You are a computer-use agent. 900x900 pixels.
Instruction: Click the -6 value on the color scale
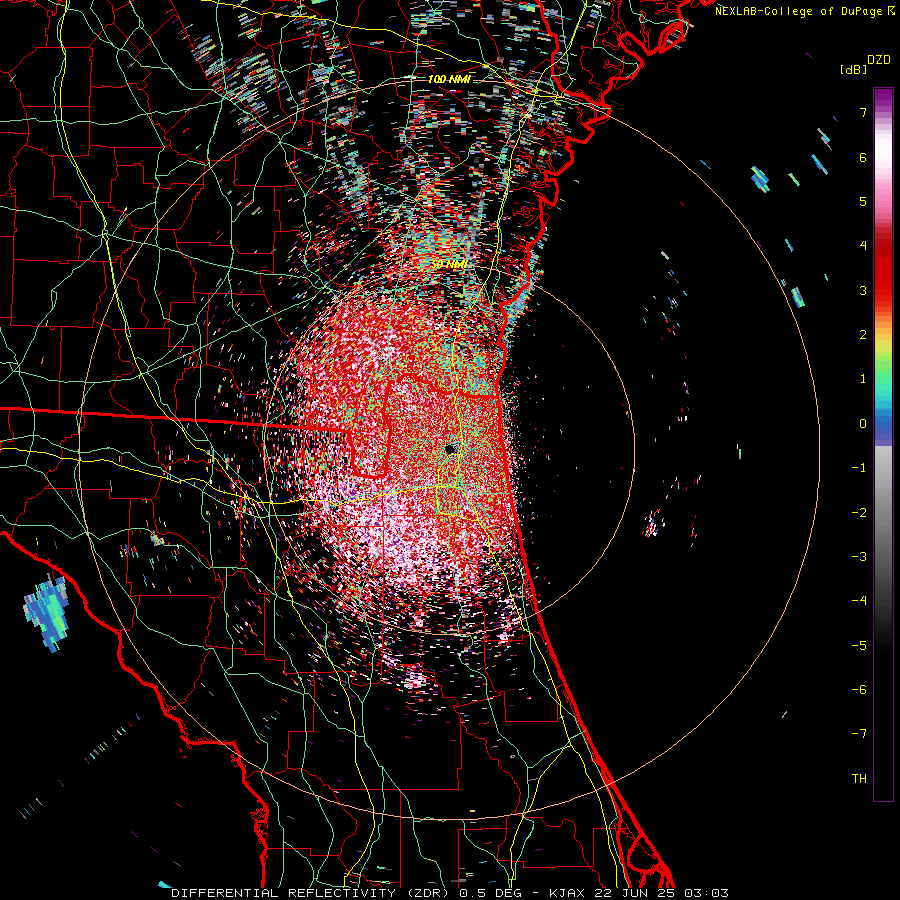click(859, 690)
